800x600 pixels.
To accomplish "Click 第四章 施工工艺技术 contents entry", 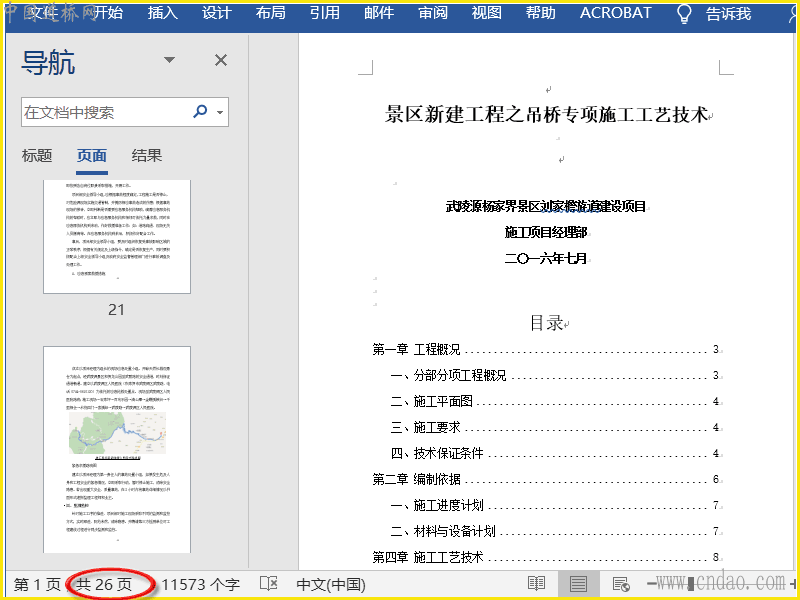I will 546,558.
